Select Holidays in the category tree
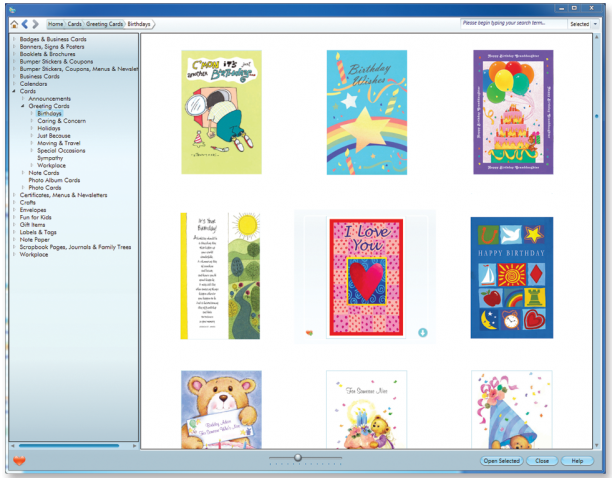The width and height of the screenshot is (612, 478). pos(48,128)
